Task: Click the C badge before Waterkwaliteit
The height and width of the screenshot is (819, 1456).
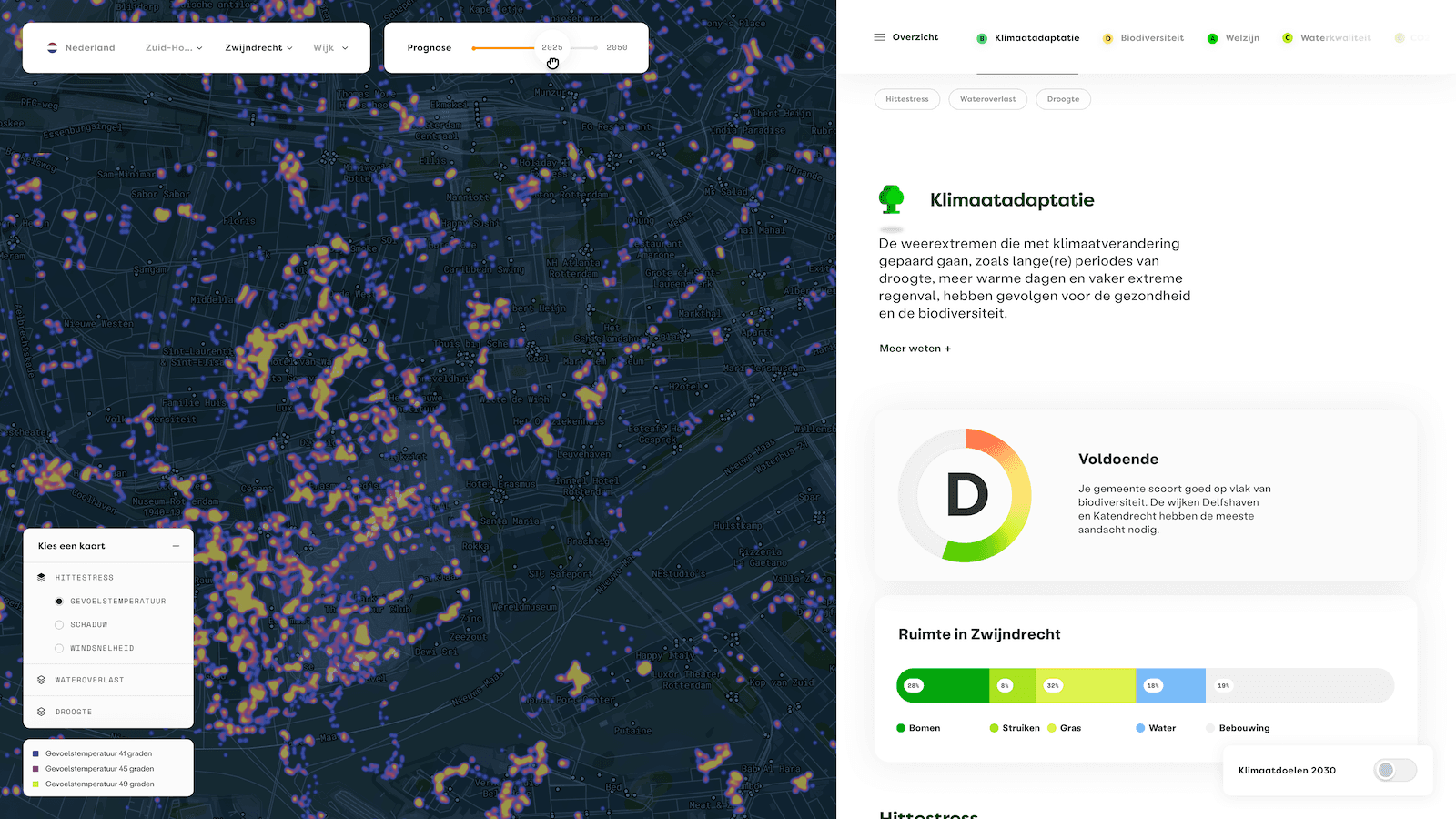Action: point(1288,38)
